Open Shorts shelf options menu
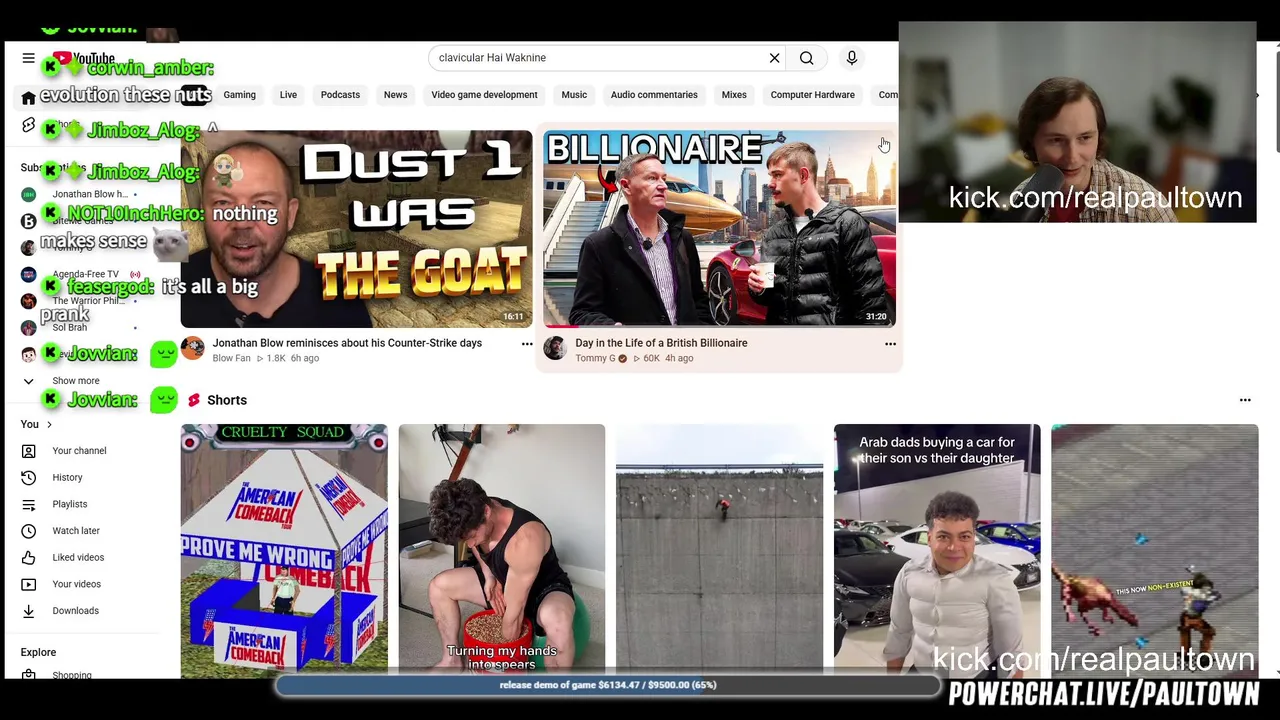1280x720 pixels. pos(1245,400)
